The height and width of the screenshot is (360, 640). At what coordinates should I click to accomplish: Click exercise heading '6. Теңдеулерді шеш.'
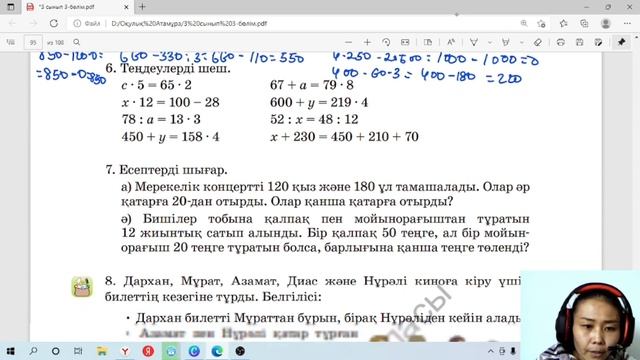pyautogui.click(x=168, y=68)
